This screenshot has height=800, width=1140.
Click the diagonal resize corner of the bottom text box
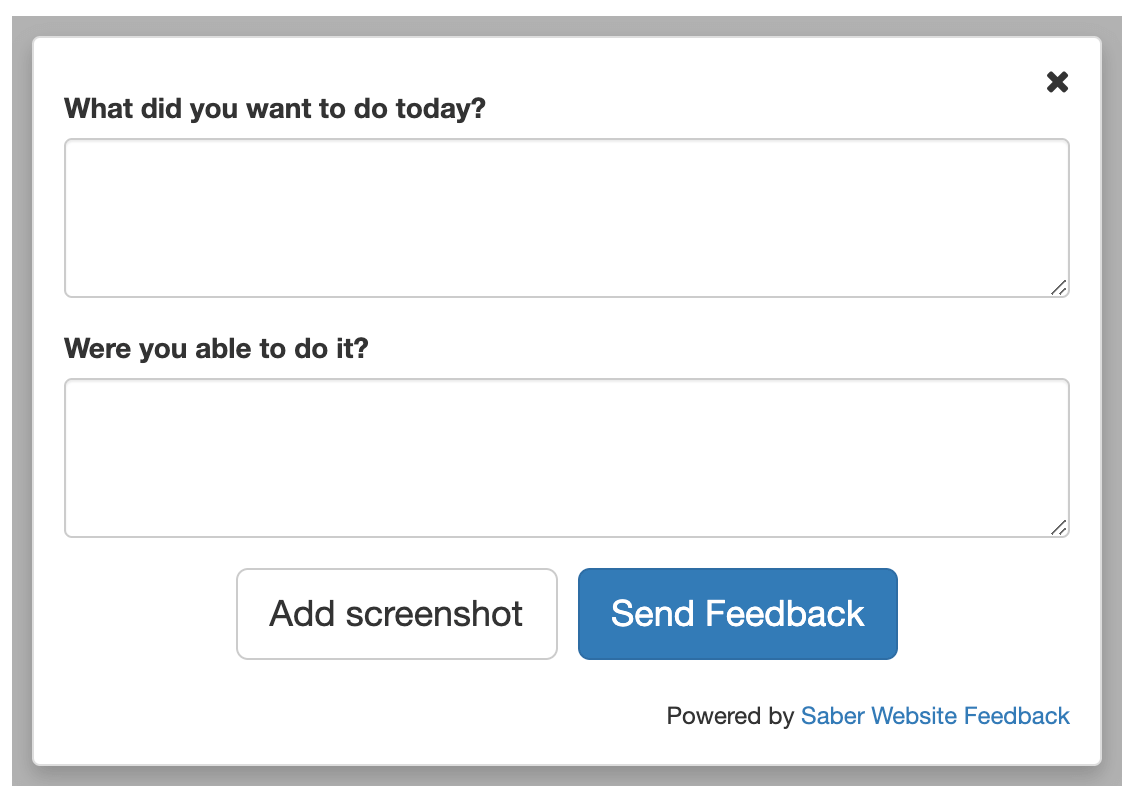click(1059, 528)
